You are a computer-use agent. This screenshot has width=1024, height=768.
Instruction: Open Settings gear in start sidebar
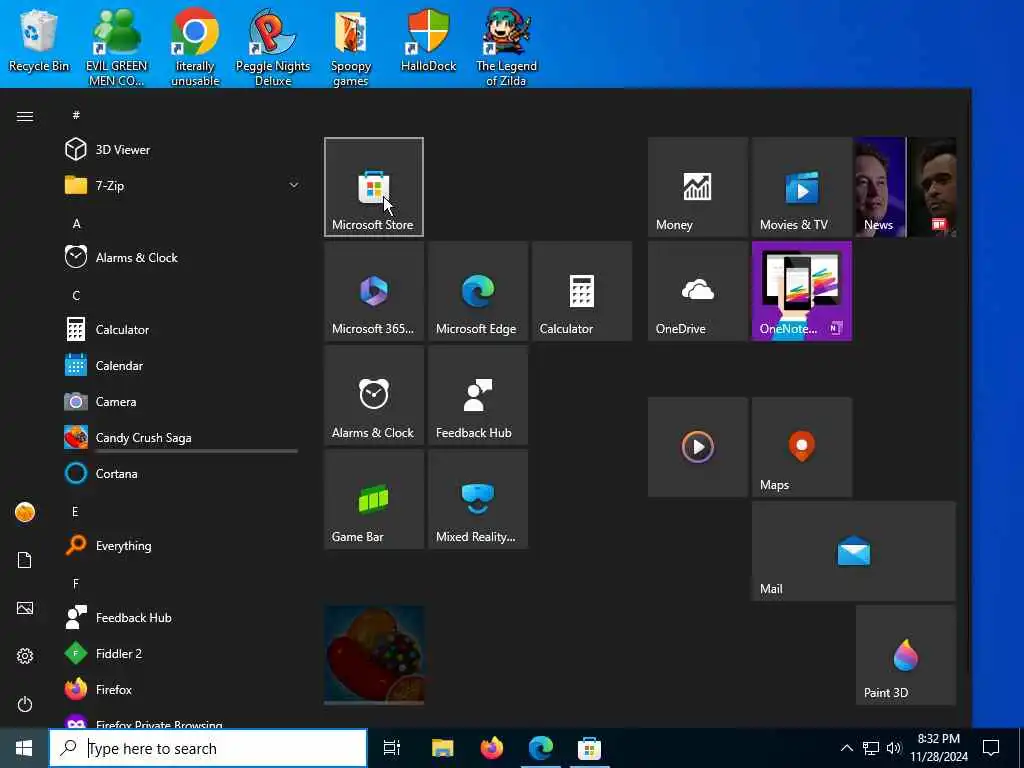tap(25, 656)
